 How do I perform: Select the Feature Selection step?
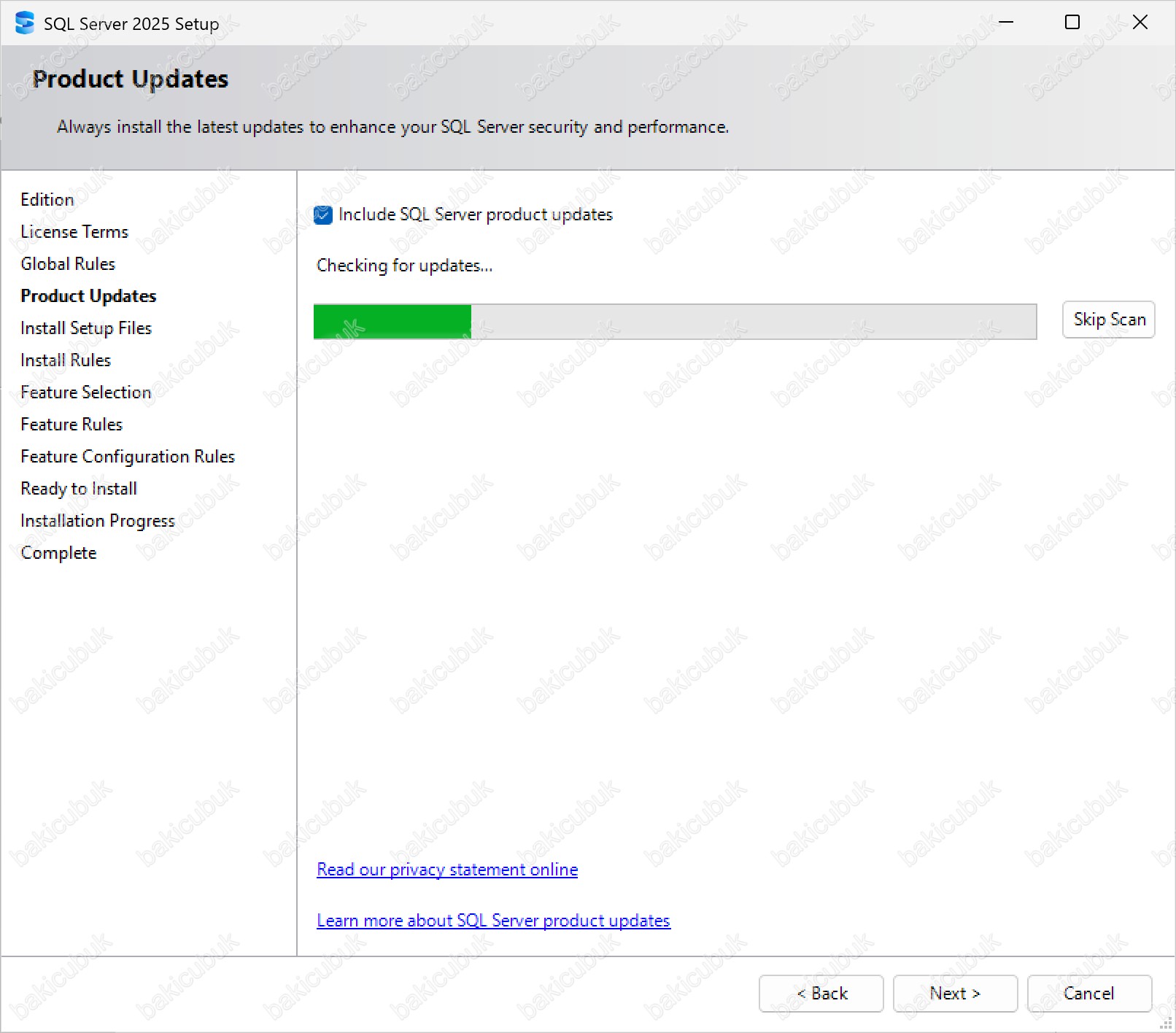(x=86, y=392)
